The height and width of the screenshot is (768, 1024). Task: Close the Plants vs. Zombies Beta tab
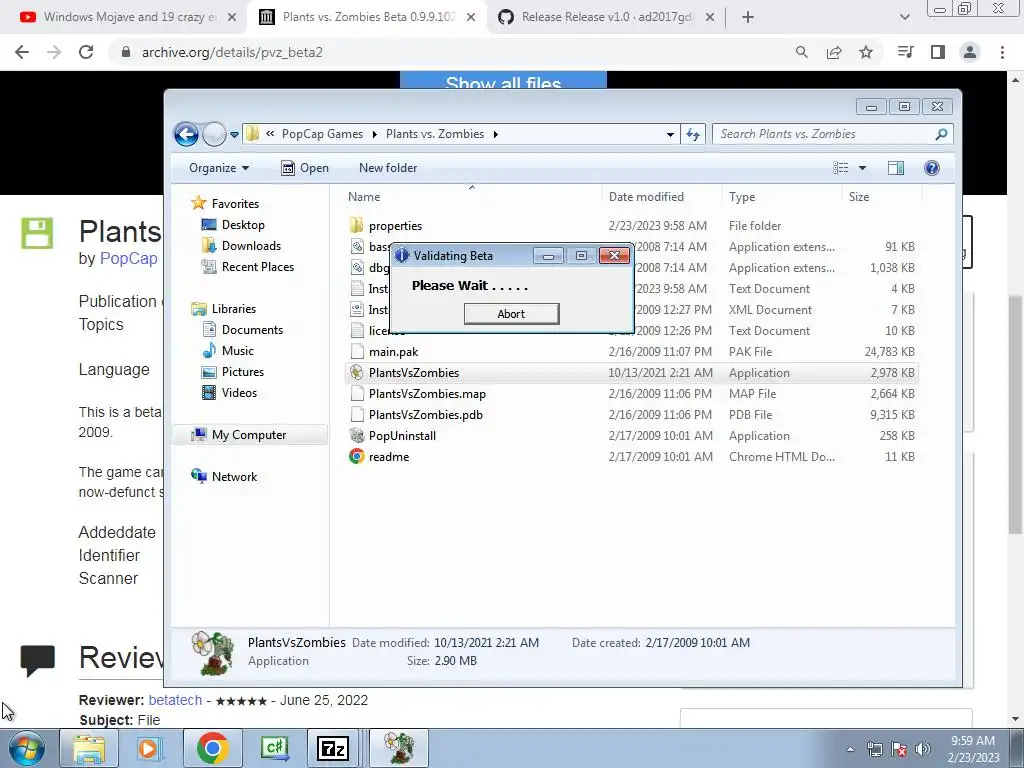point(471,17)
